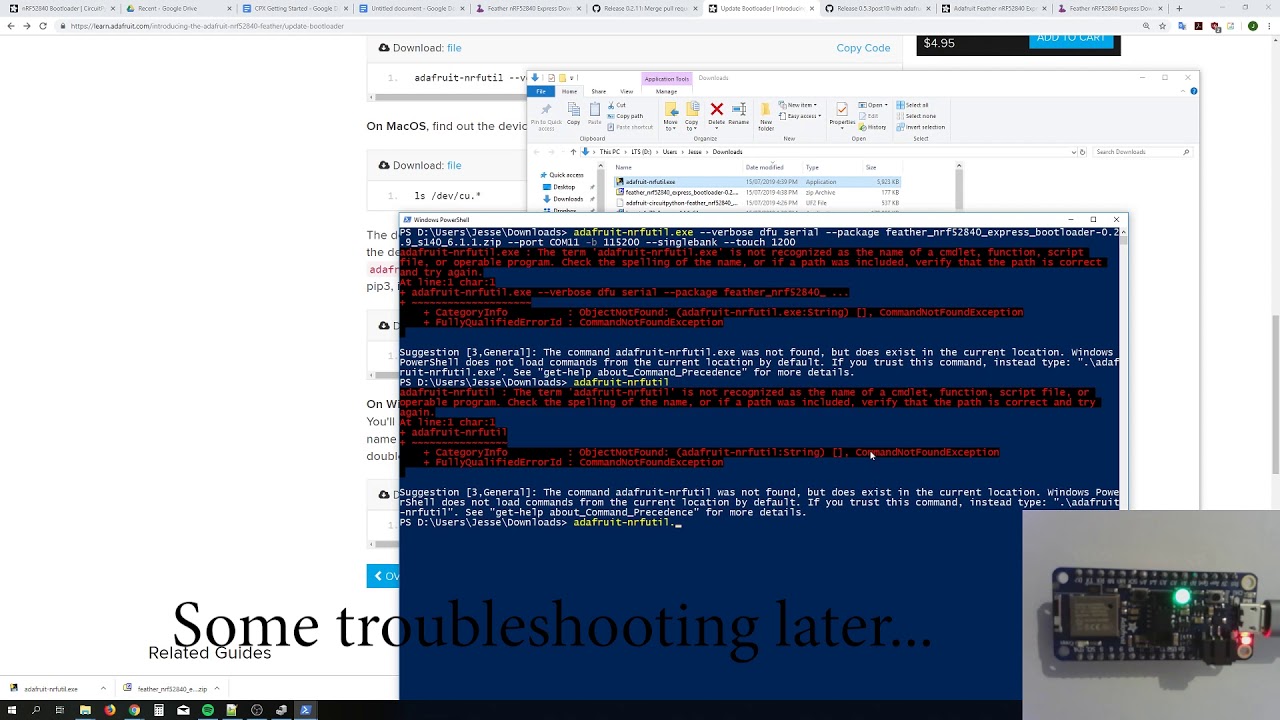This screenshot has height=720, width=1280.
Task: Select Downloads in Explorer sidebar
Action: pos(567,199)
